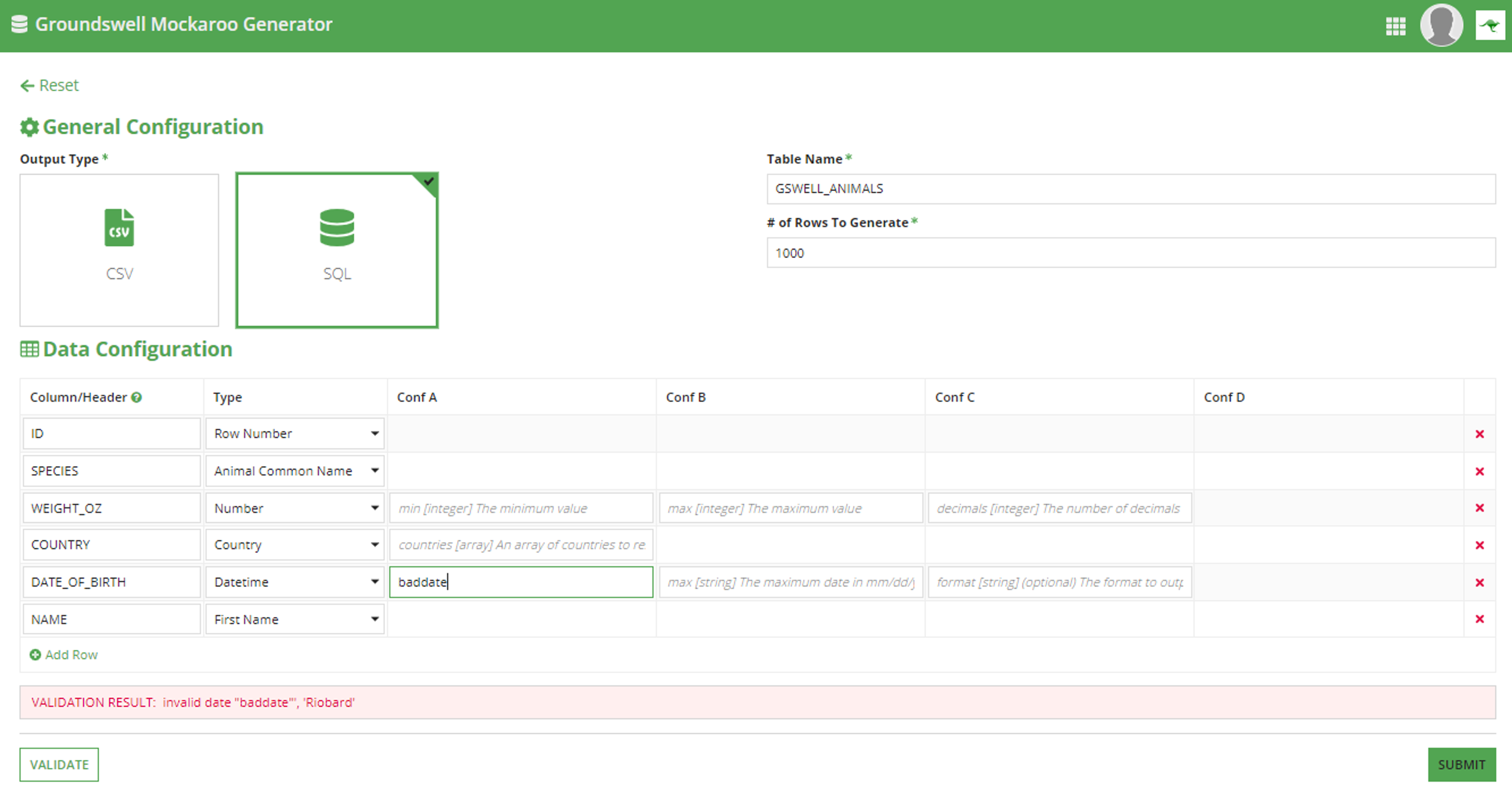
Task: Click the WEIGHT_OZ min value field
Action: pyautogui.click(x=521, y=508)
